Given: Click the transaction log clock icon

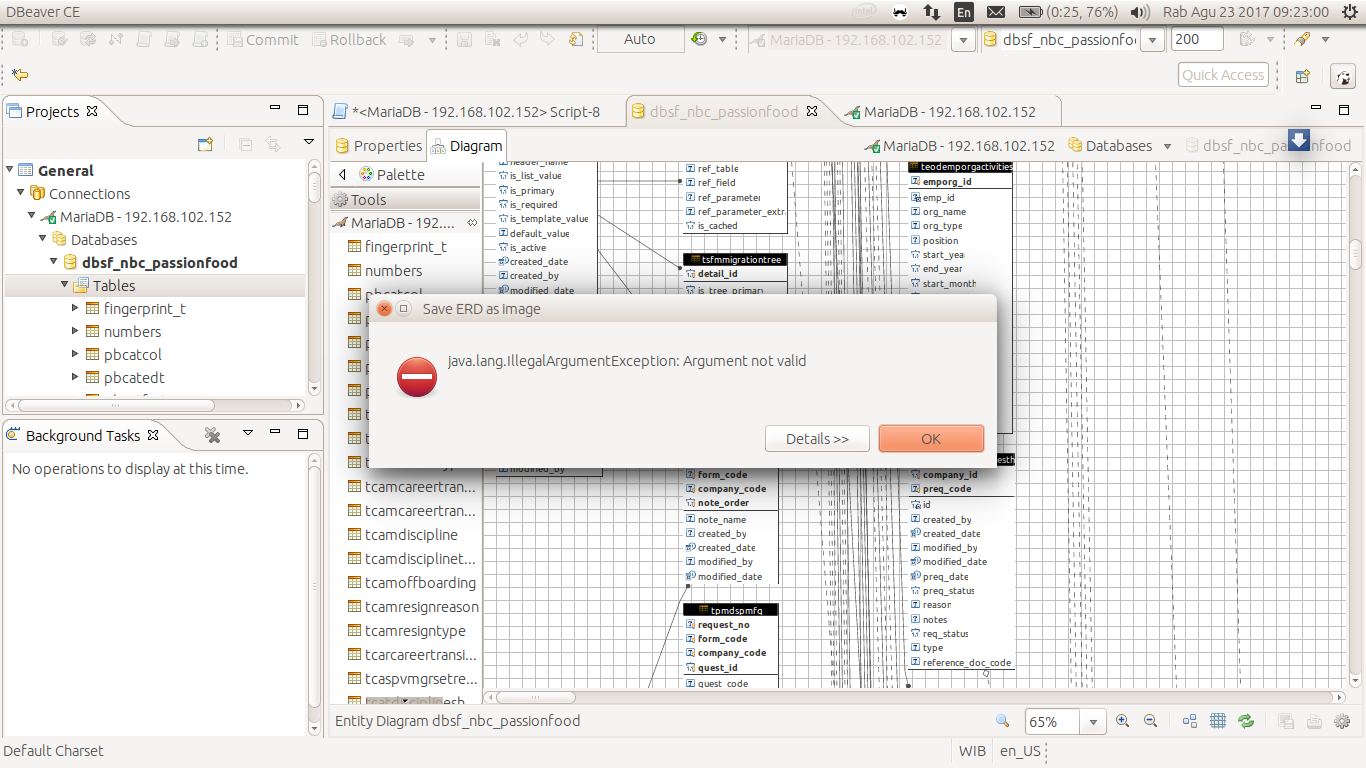Looking at the screenshot, I should (x=699, y=40).
